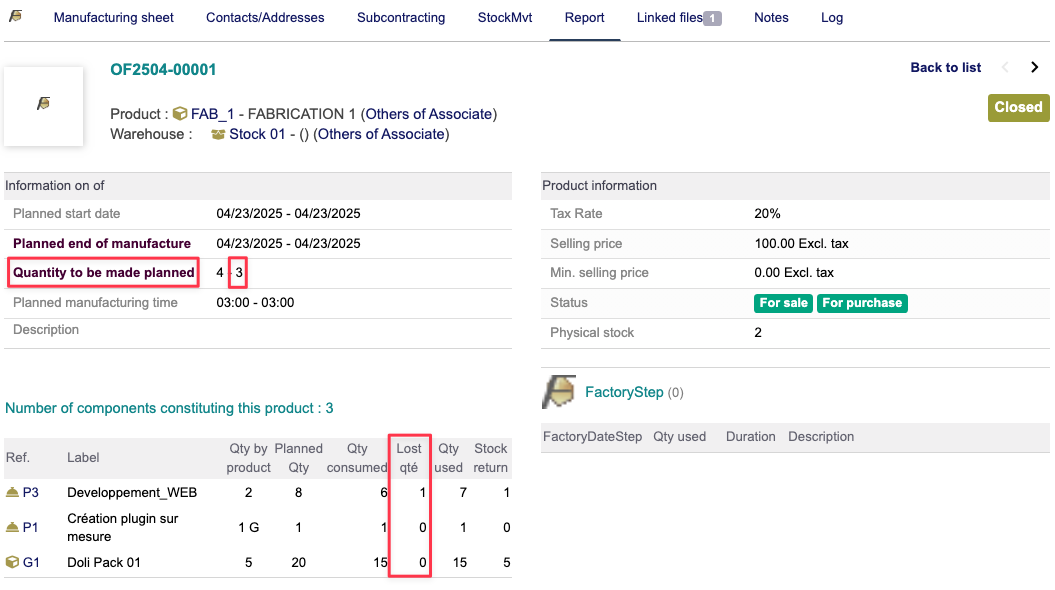
Task: Click the FAB_1 product cube icon
Action: pyautogui.click(x=180, y=114)
